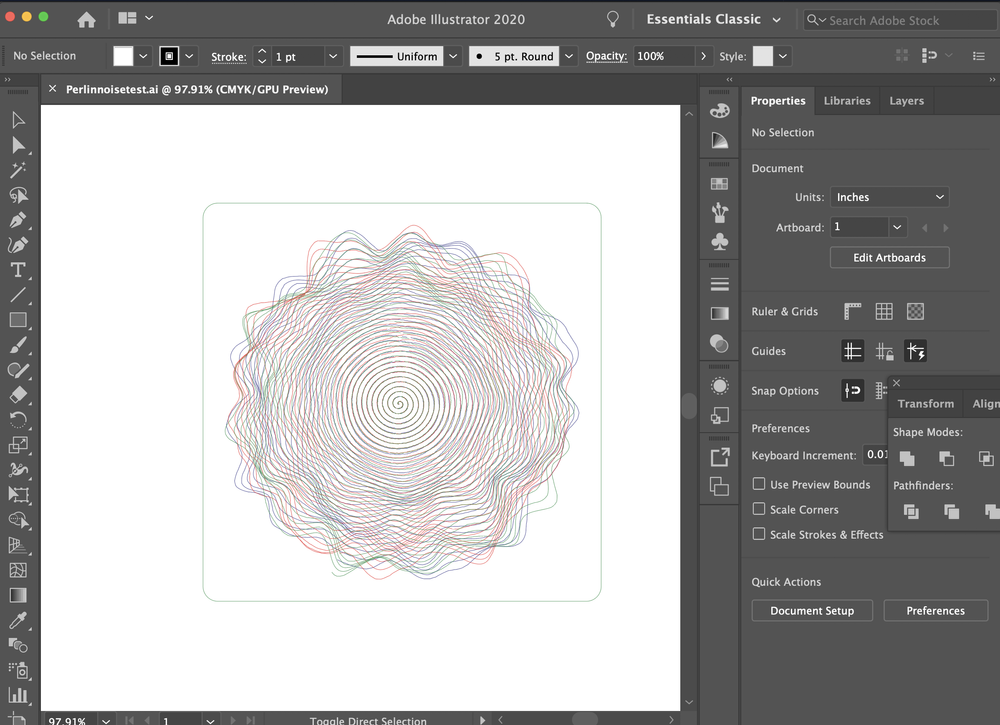Select the Symbol Sprayer tool
Screen dimensions: 1000x725
coord(18,670)
